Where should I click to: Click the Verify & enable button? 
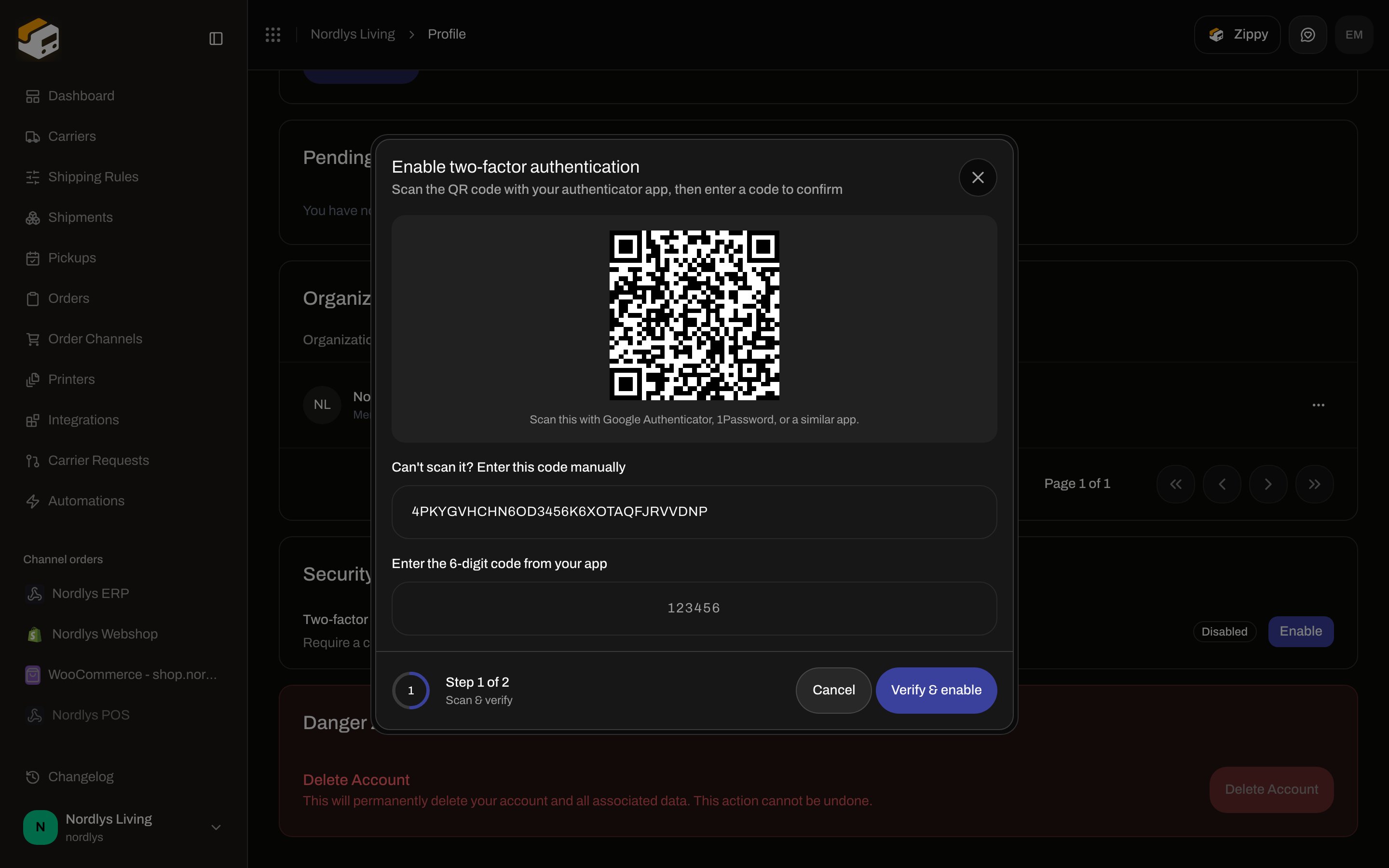coord(936,690)
